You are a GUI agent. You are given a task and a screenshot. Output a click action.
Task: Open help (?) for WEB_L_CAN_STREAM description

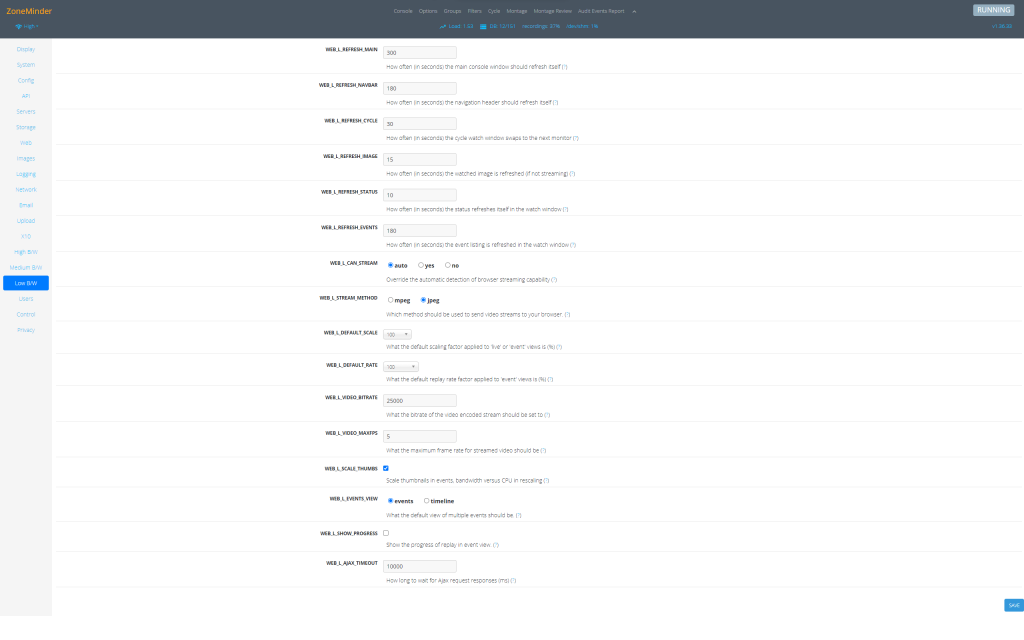point(554,280)
